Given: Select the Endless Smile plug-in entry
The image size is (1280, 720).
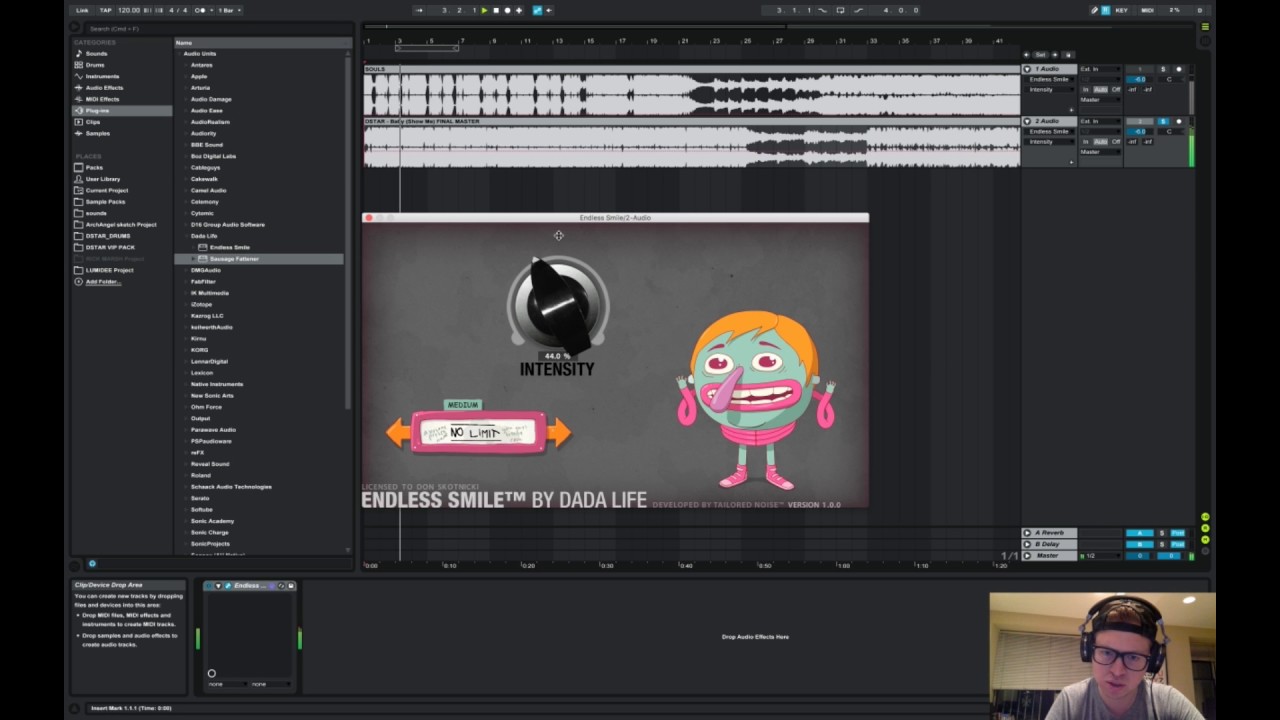Looking at the screenshot, I should click(229, 247).
